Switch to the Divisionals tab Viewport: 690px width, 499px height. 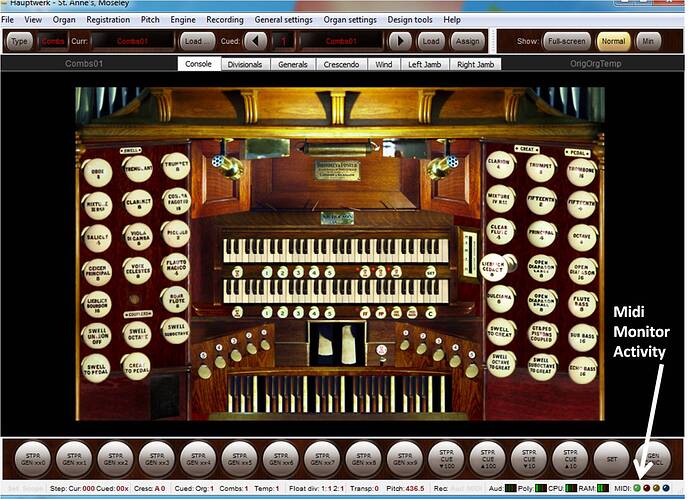pos(245,64)
